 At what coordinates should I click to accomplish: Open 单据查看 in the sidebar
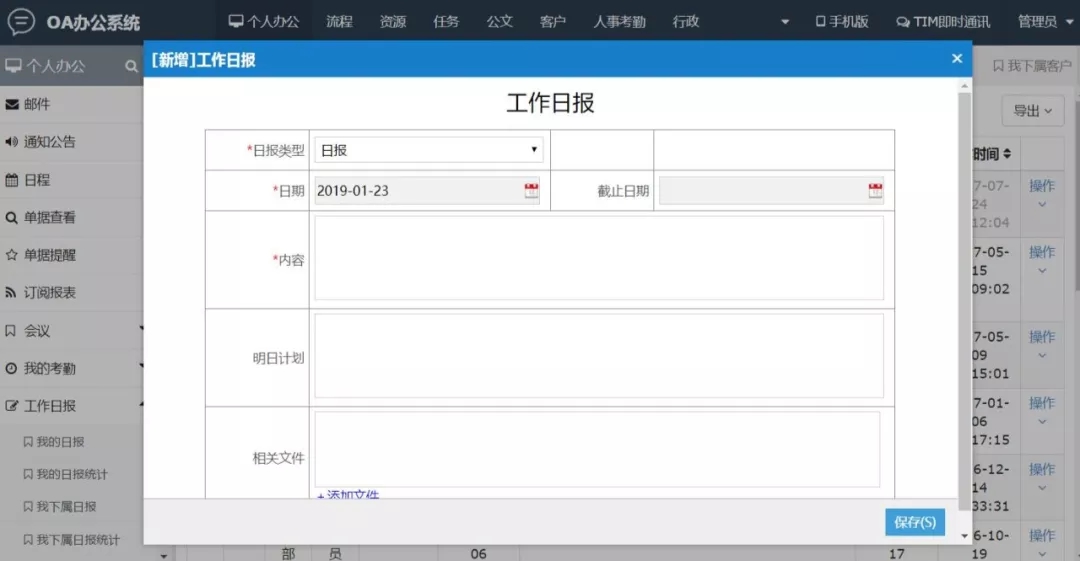point(49,217)
